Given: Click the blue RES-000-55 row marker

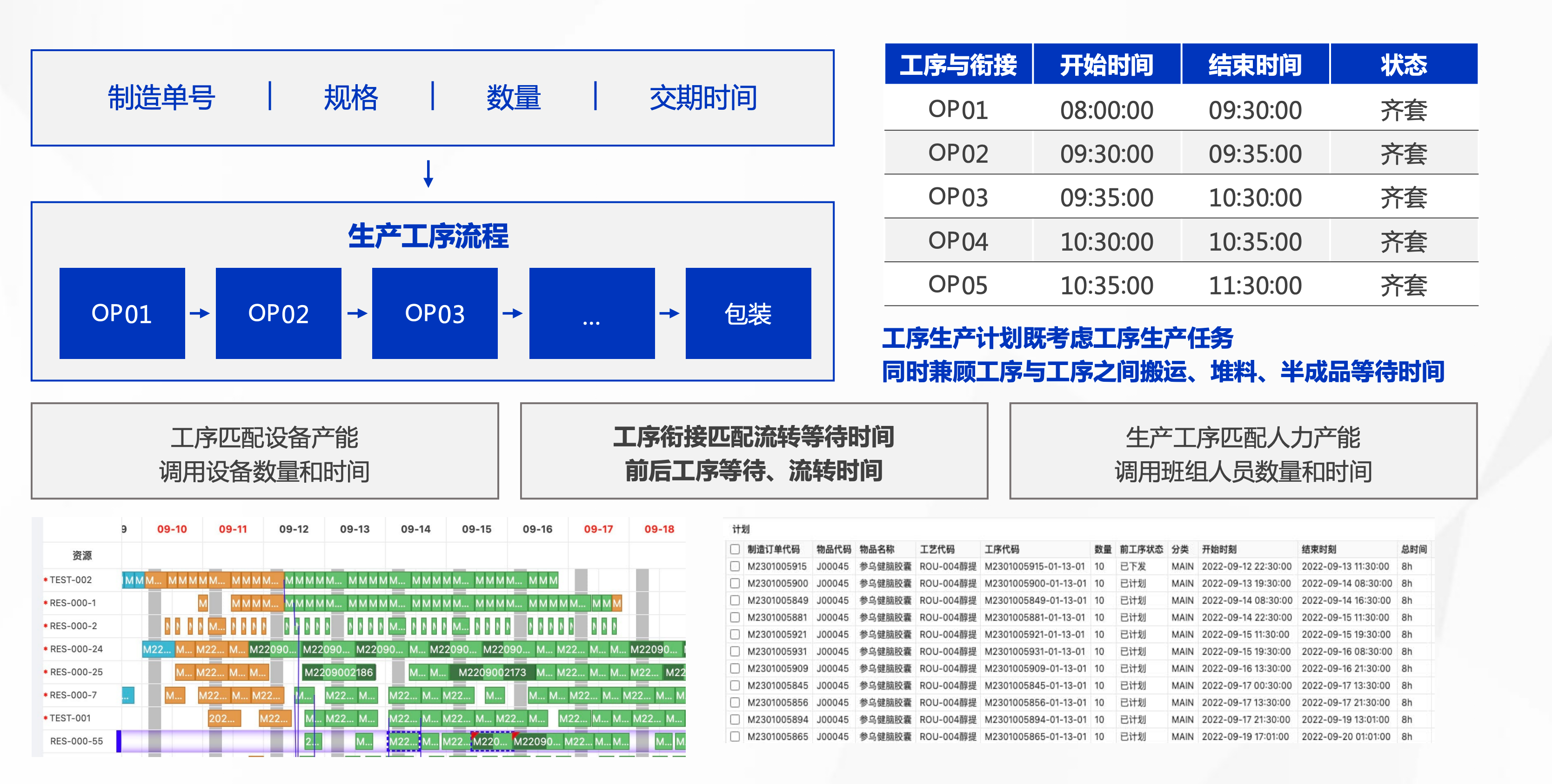Looking at the screenshot, I should pyautogui.click(x=119, y=741).
